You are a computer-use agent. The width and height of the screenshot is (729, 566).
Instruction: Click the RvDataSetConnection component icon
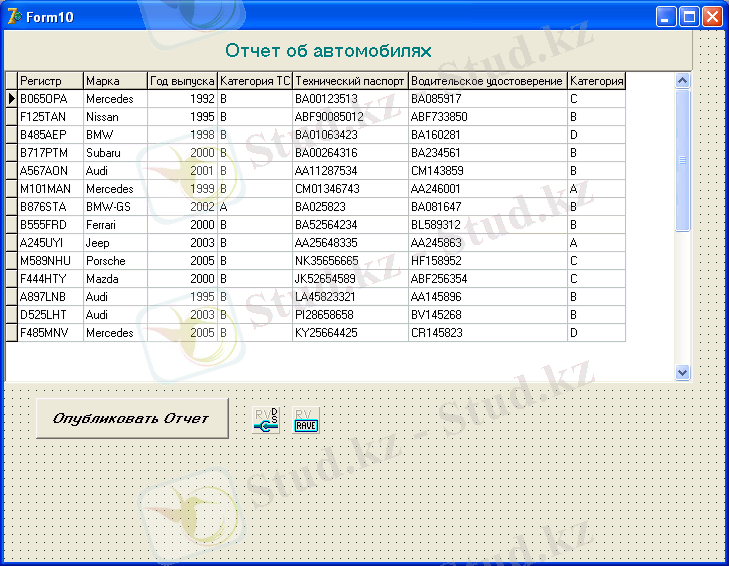[x=267, y=420]
